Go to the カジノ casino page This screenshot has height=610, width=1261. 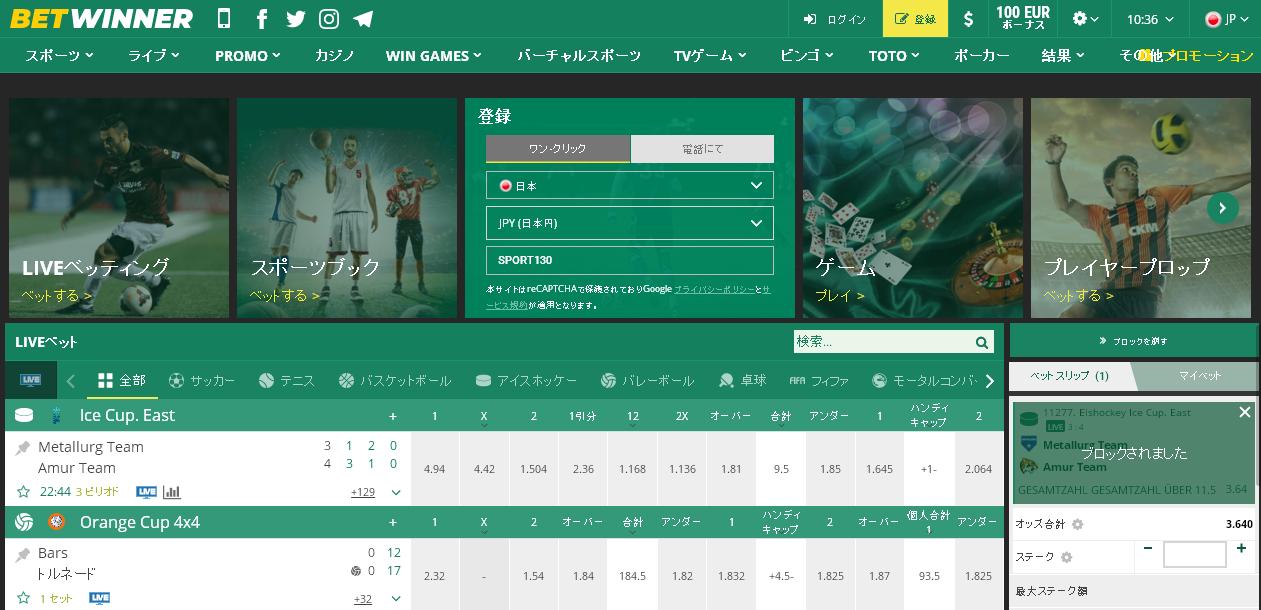click(x=334, y=56)
